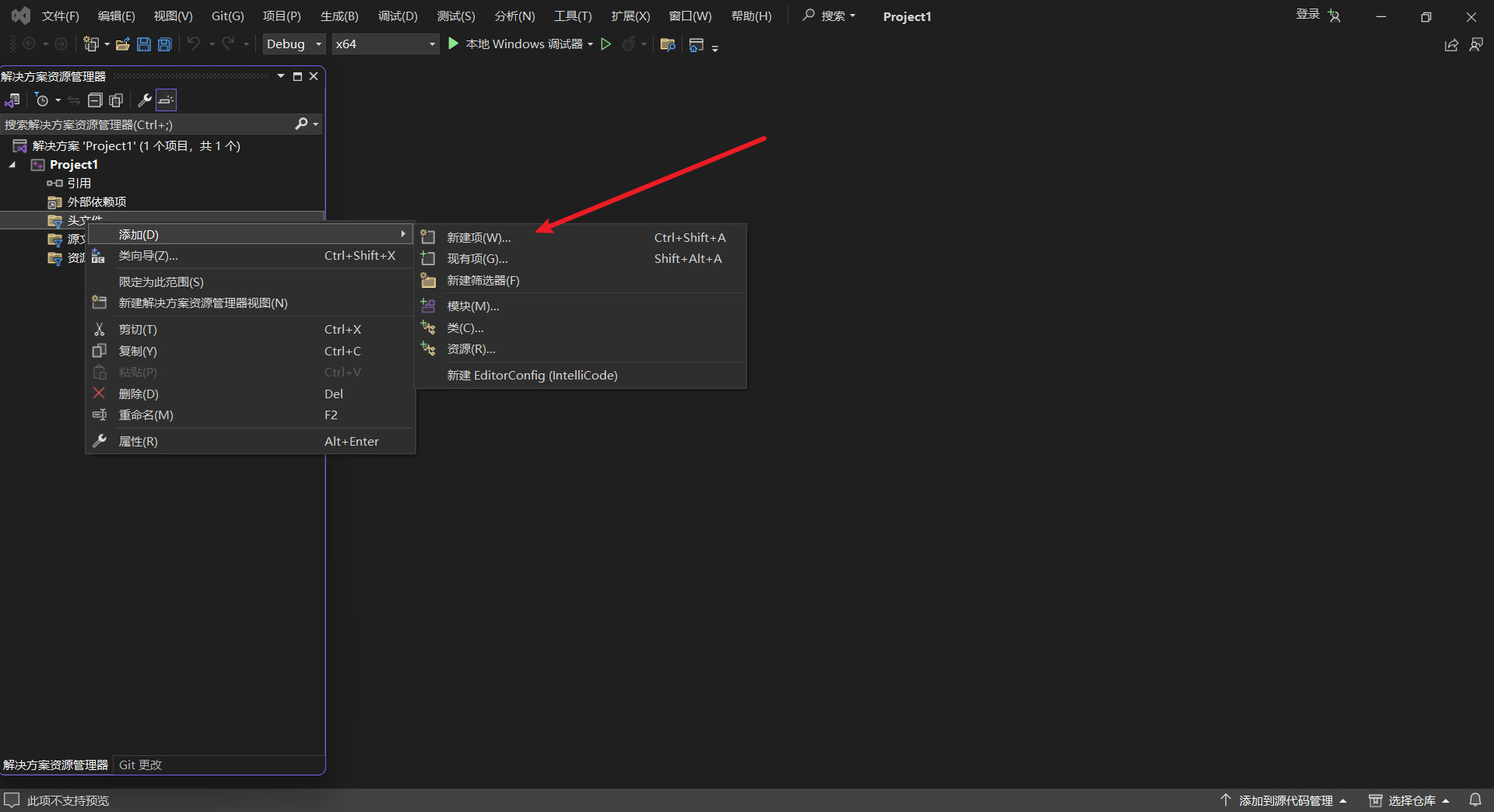This screenshot has width=1494, height=812.
Task: Click 添加到源代码管理 in status bar
Action: tap(1283, 800)
